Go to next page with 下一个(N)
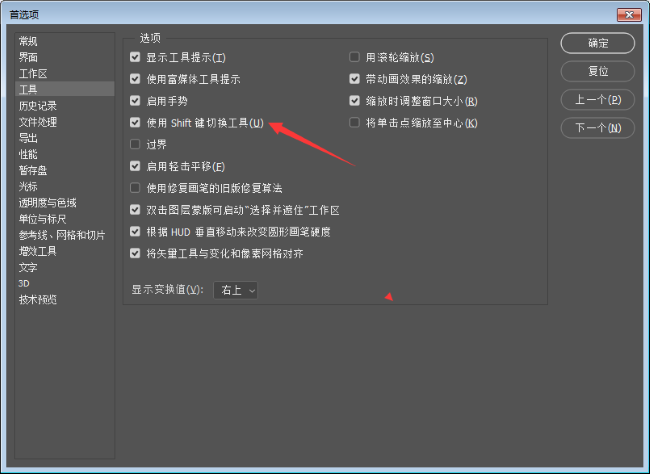The width and height of the screenshot is (650, 474). (x=597, y=128)
